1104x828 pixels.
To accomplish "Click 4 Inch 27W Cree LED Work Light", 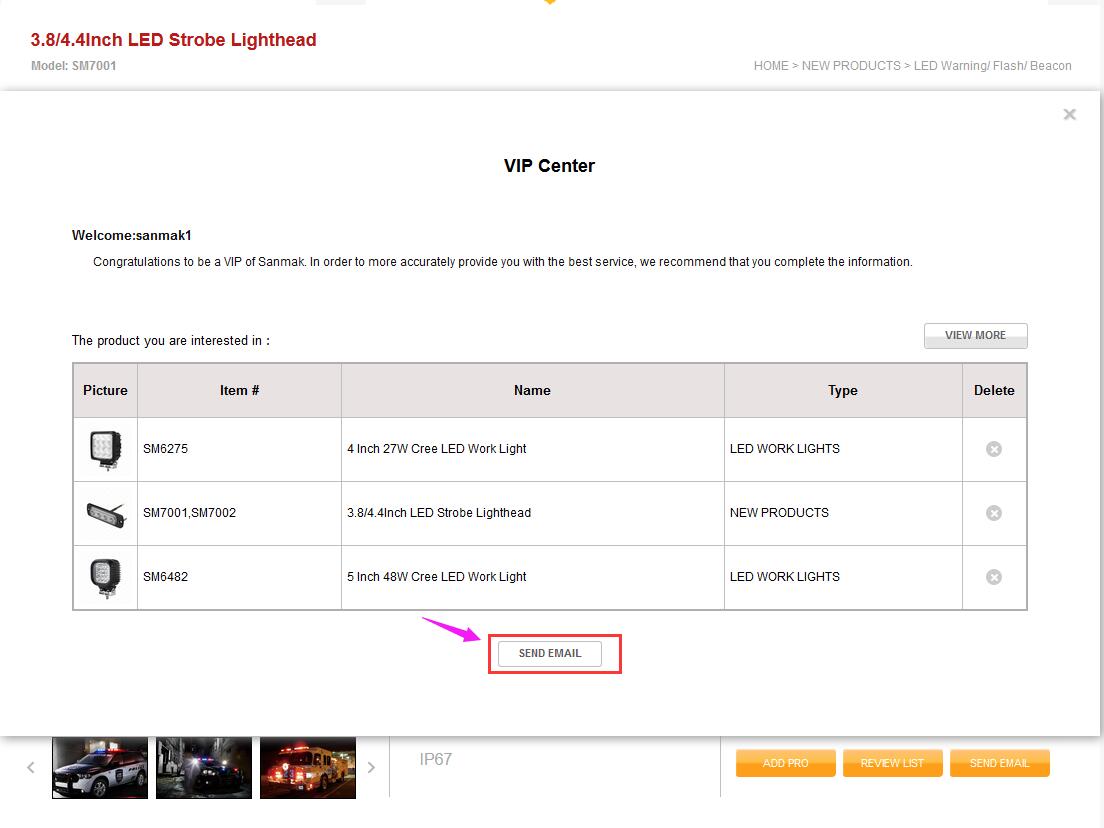I will (x=437, y=448).
